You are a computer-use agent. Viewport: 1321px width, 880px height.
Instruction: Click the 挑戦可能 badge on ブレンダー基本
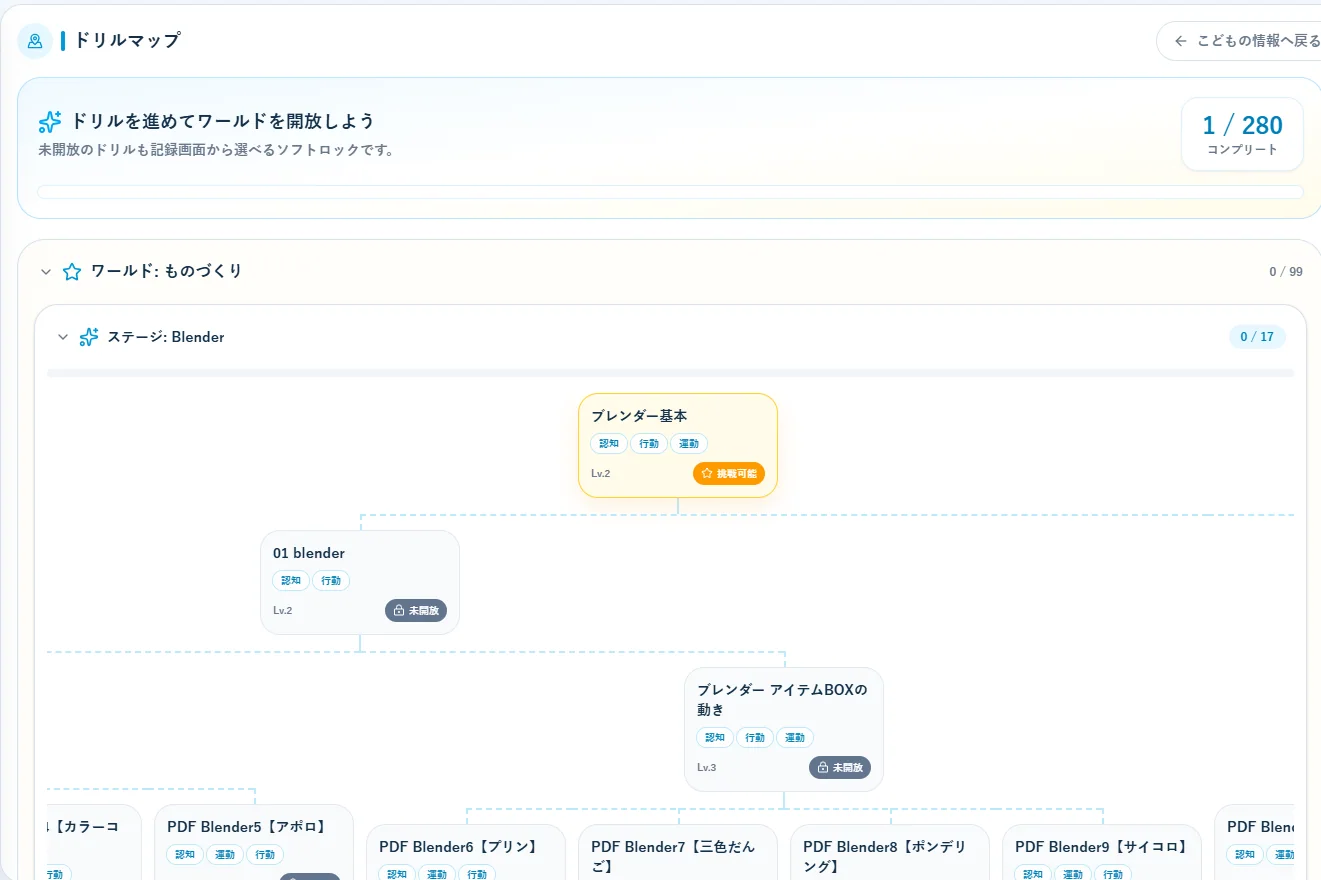tap(729, 473)
